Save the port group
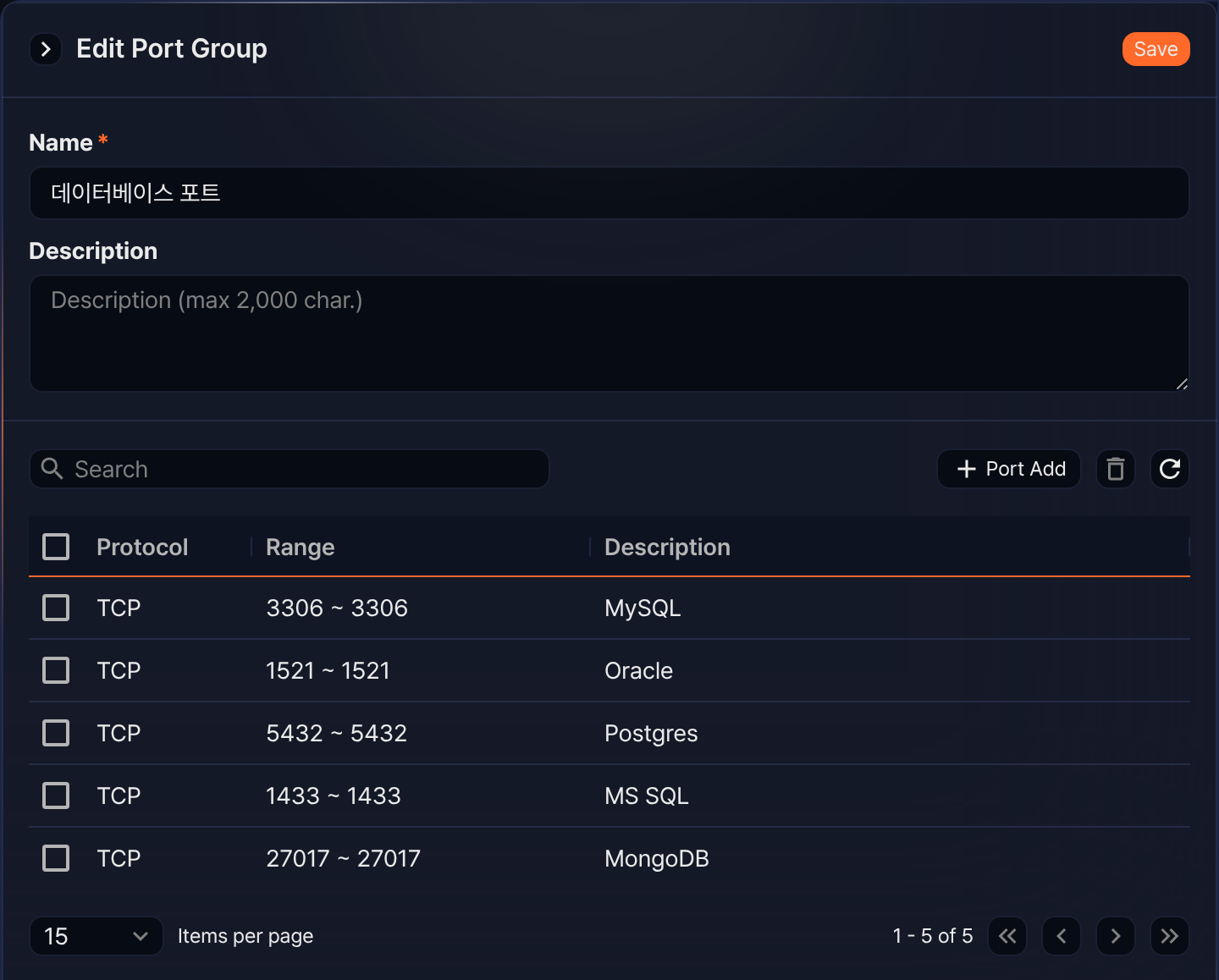The height and width of the screenshot is (980, 1219). (x=1156, y=49)
